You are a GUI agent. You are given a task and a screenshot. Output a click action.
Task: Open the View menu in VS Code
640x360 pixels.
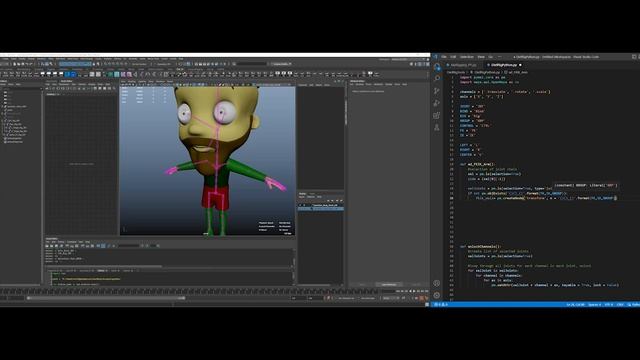[481, 57]
